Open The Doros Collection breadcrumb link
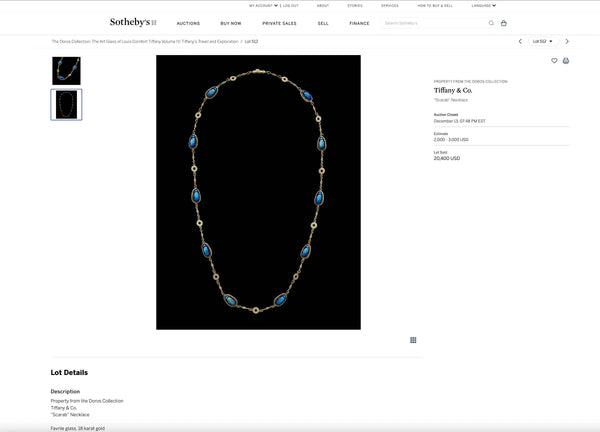600x432 pixels. pyautogui.click(x=145, y=41)
